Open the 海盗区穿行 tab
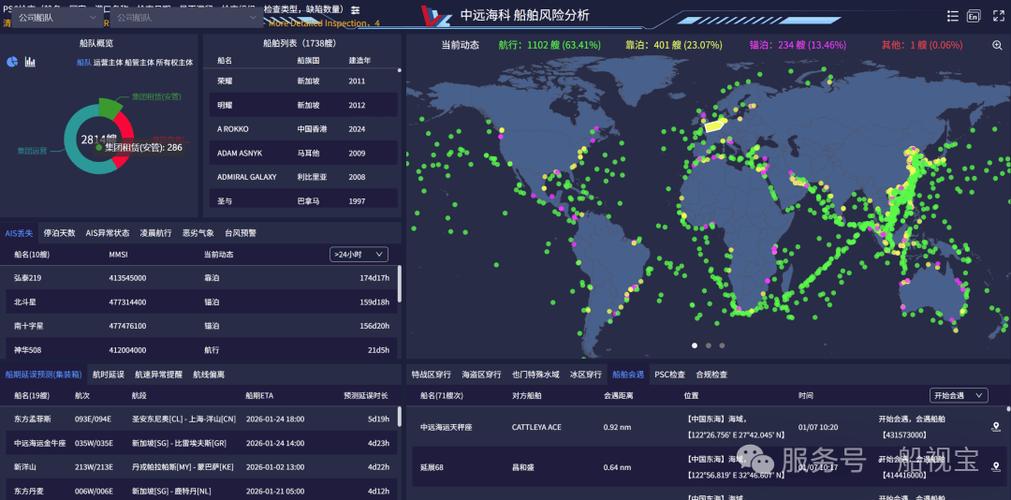Viewport: 1011px width, 500px height. click(x=482, y=374)
